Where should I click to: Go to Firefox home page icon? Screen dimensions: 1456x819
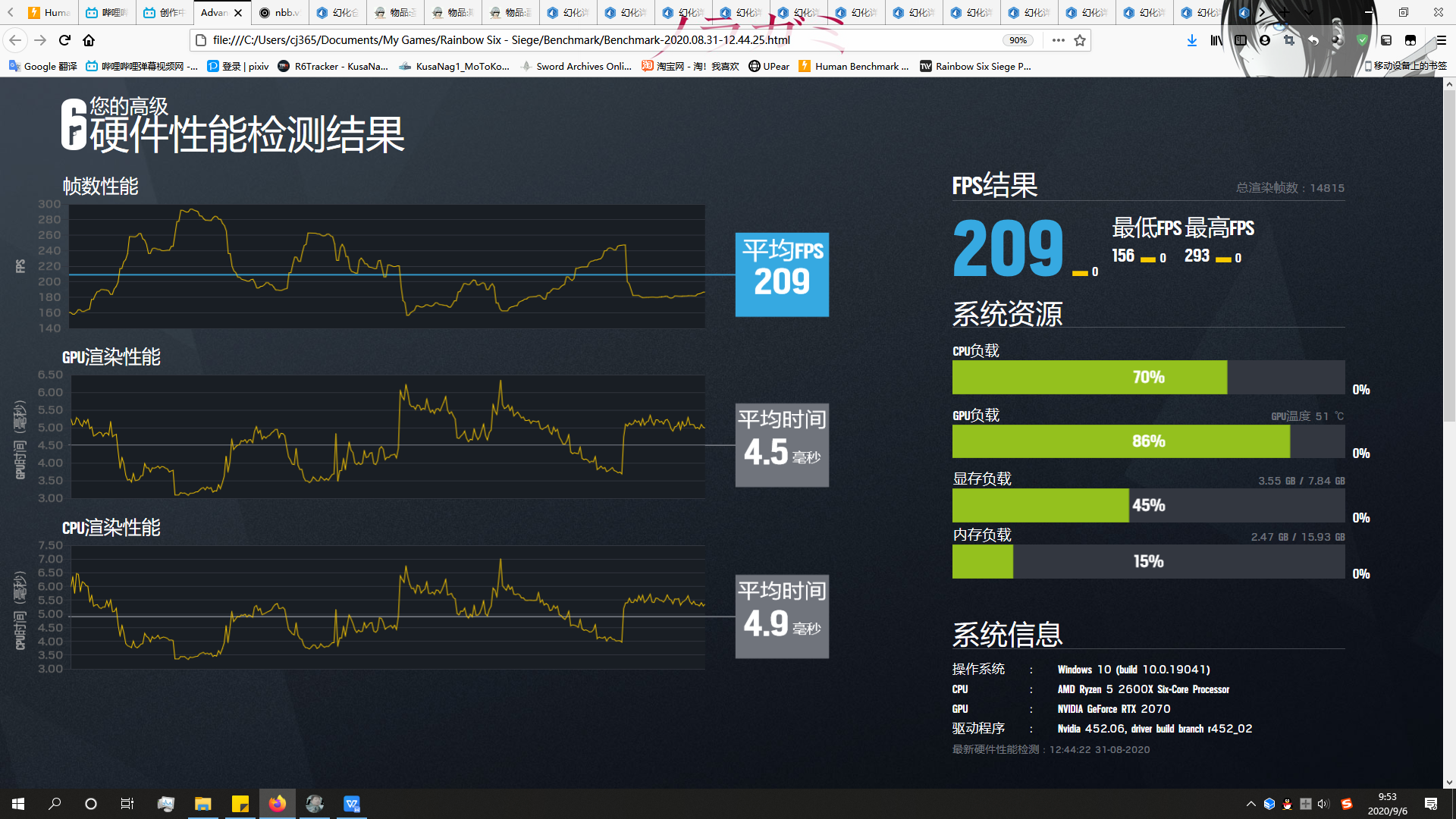click(x=89, y=40)
